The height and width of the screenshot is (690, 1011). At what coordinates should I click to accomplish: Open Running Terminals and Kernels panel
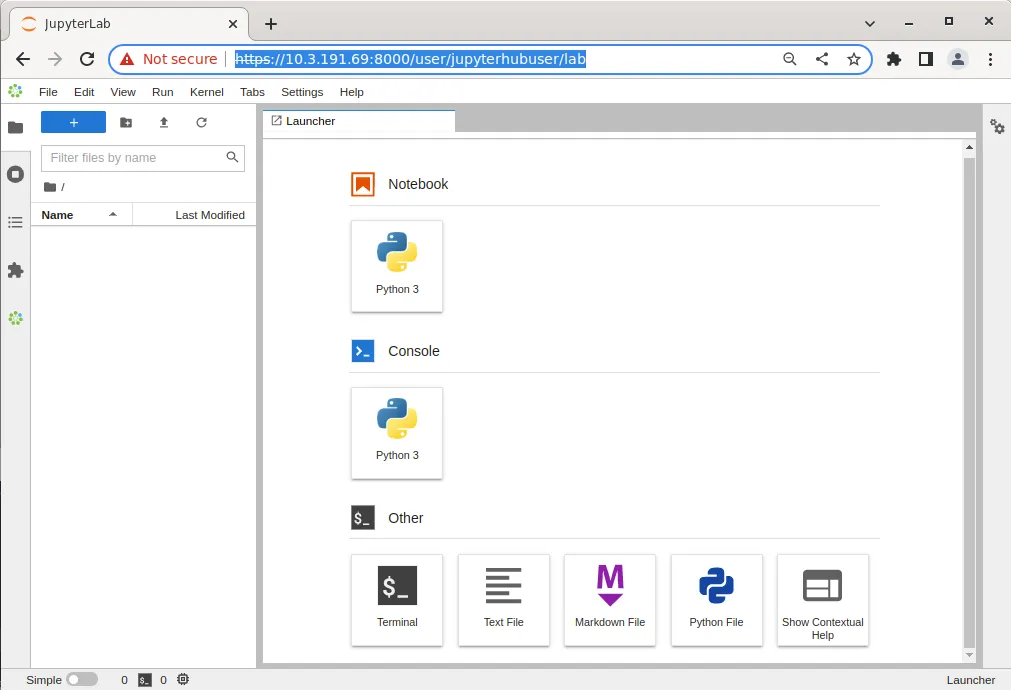tap(15, 174)
